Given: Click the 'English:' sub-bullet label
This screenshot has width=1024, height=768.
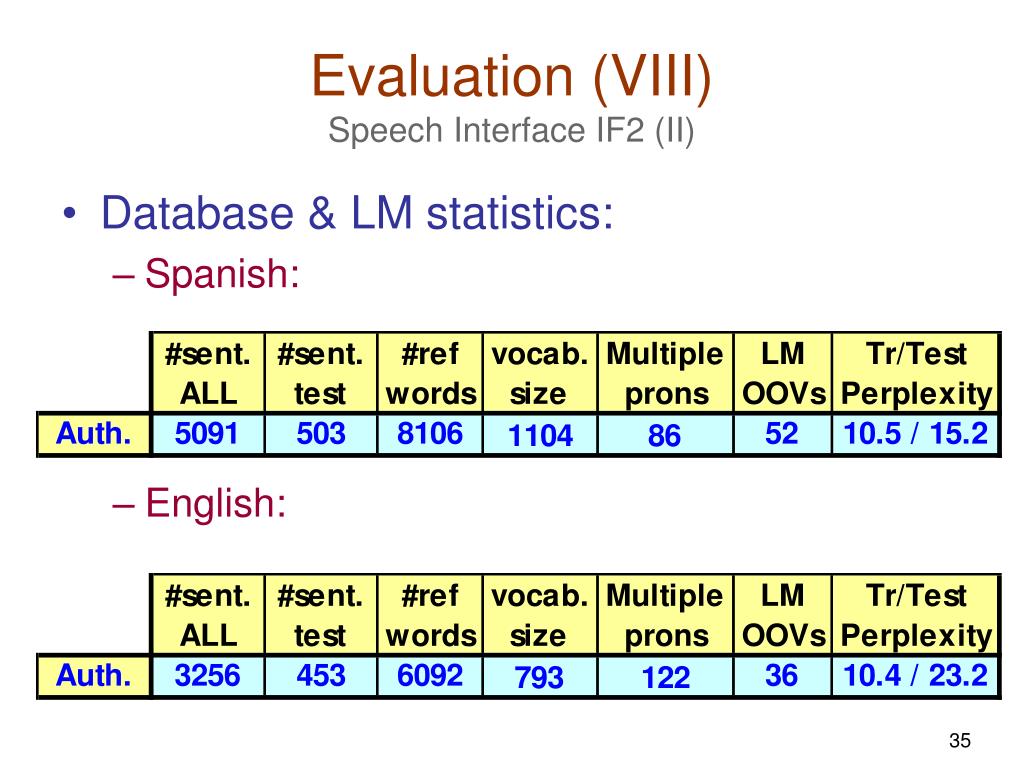Looking at the screenshot, I should [216, 503].
